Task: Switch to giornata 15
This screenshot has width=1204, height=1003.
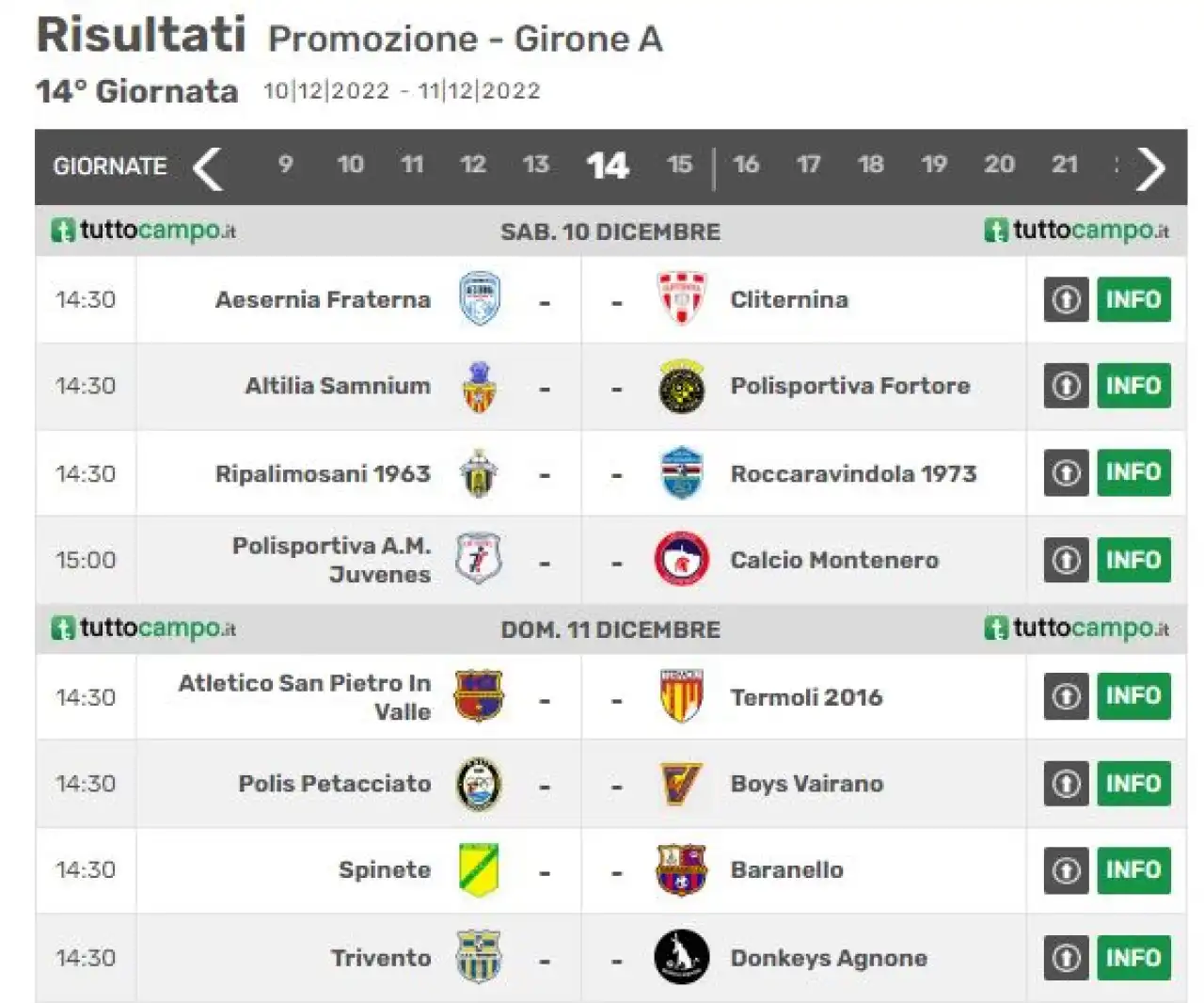Action: coord(679,165)
